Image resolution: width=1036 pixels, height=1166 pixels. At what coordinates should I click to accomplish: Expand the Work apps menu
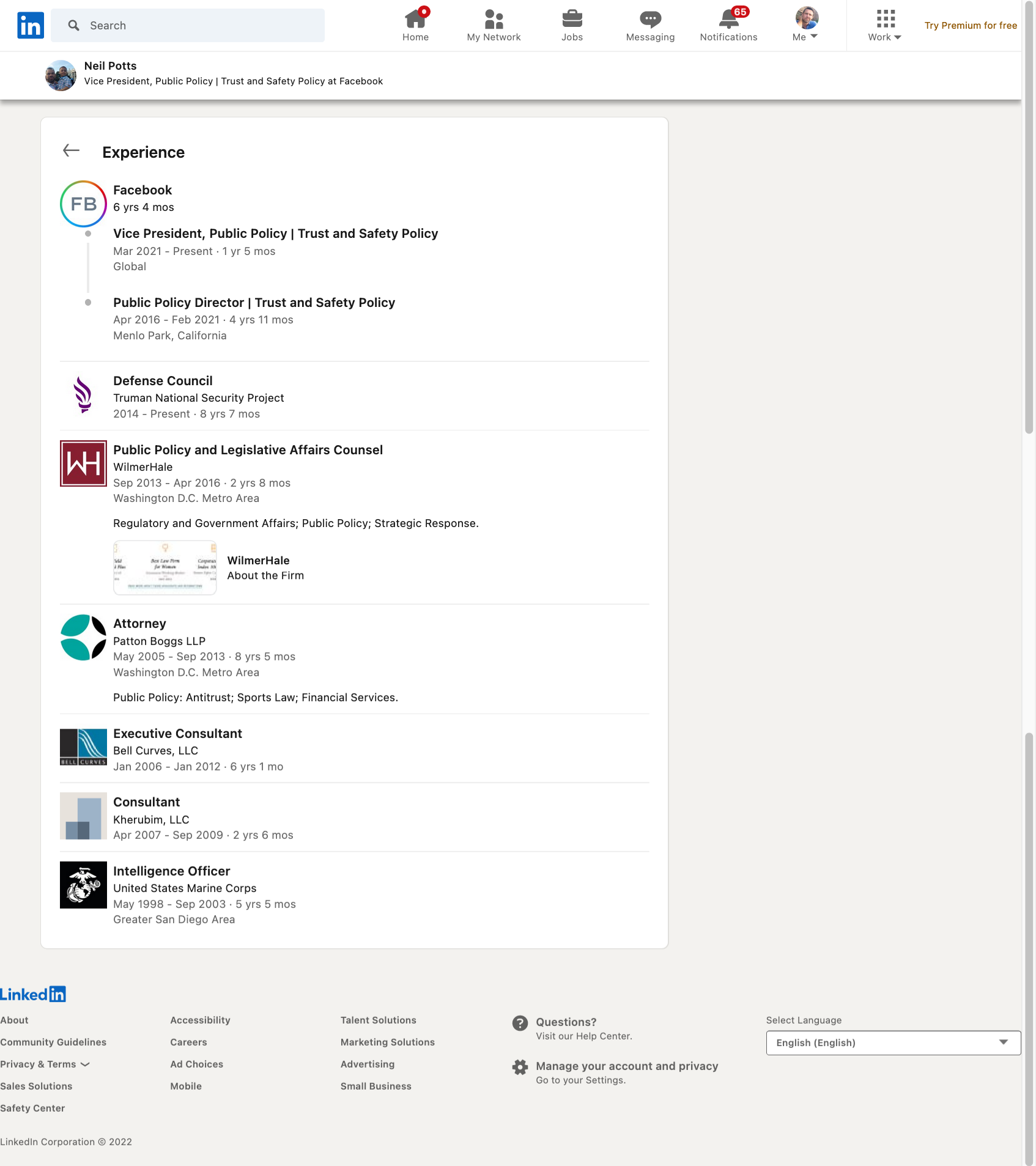click(x=884, y=25)
